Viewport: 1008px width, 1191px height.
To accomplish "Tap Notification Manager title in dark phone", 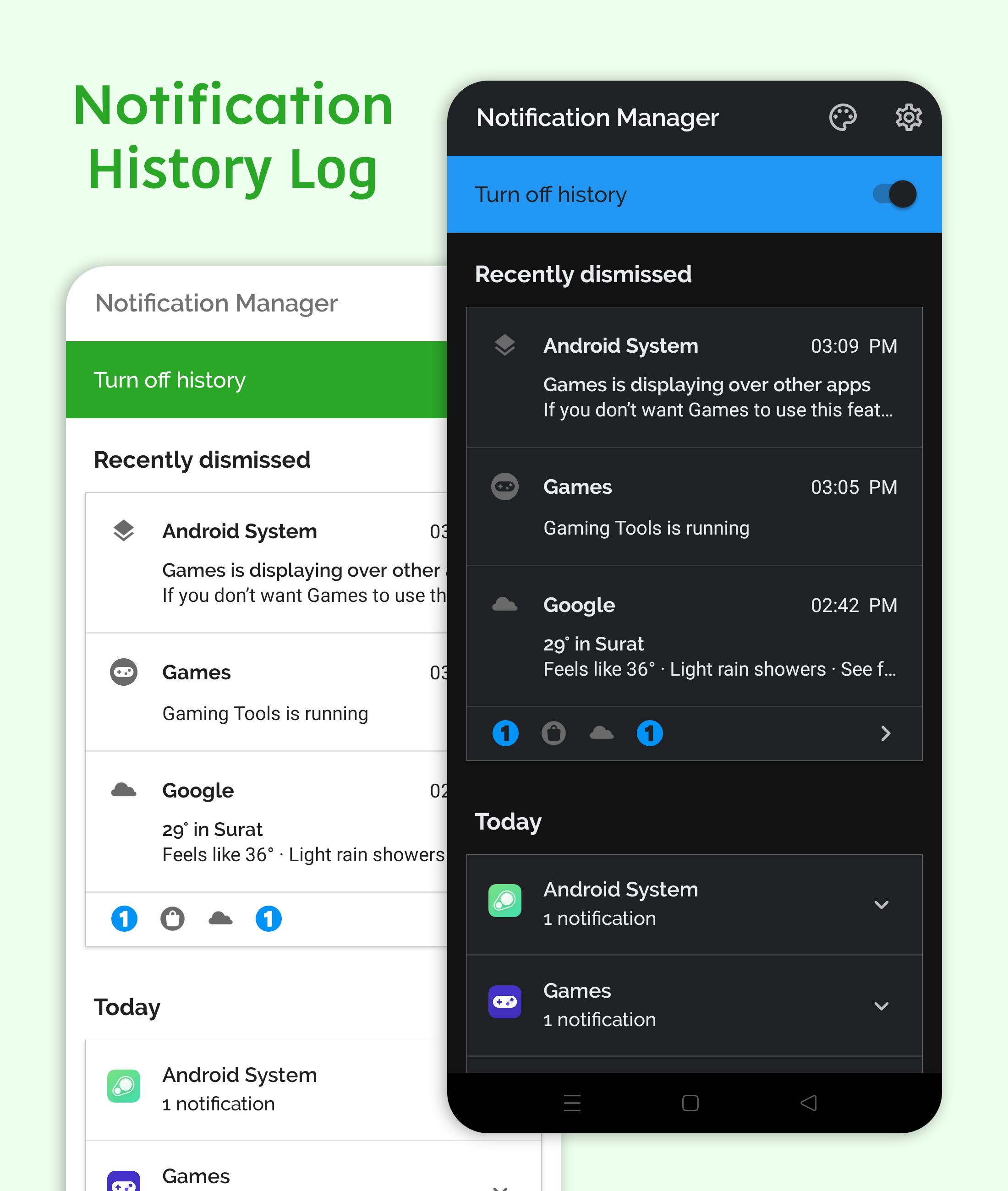I will pos(598,118).
